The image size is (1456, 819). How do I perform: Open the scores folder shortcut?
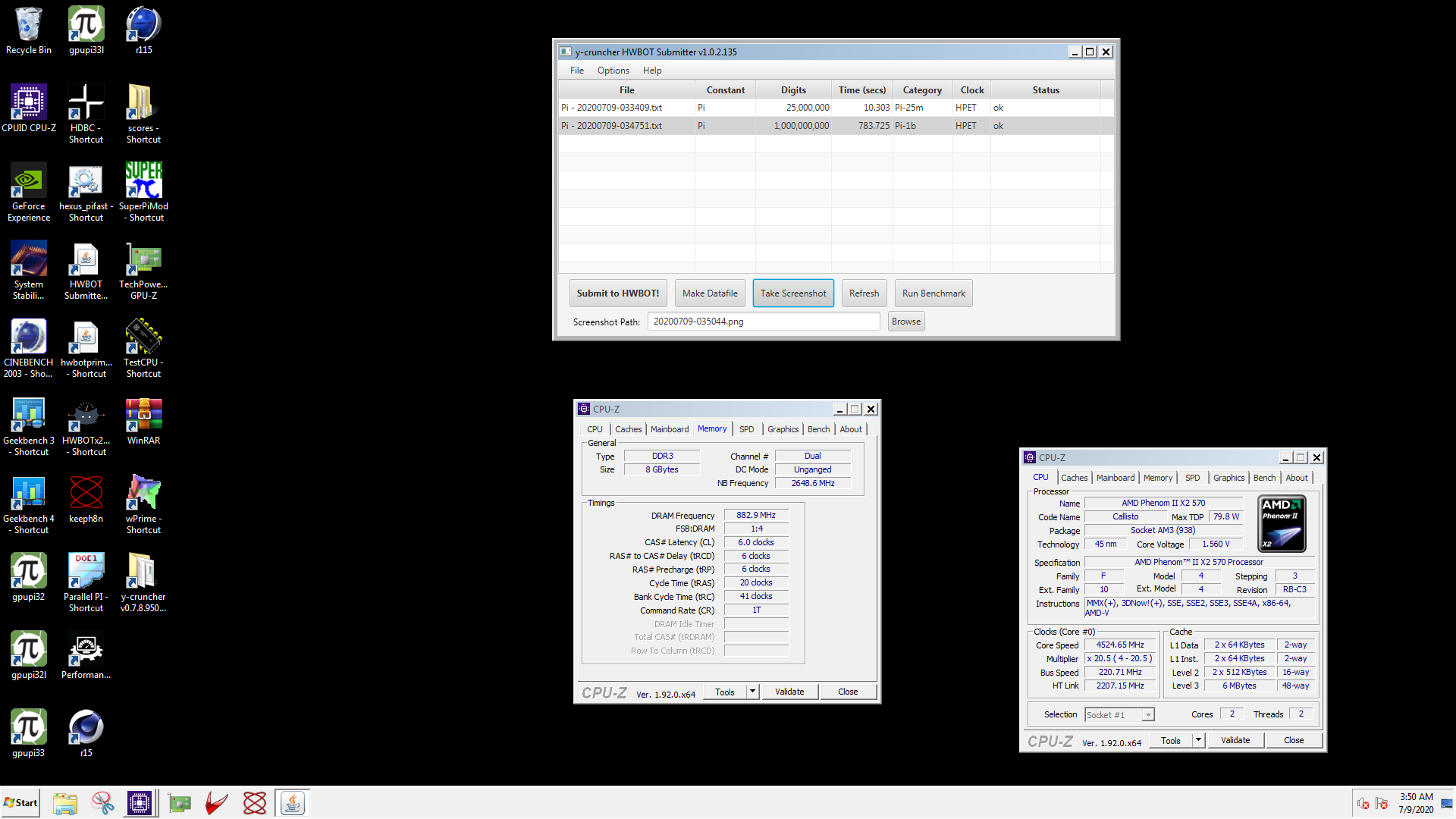click(x=144, y=114)
